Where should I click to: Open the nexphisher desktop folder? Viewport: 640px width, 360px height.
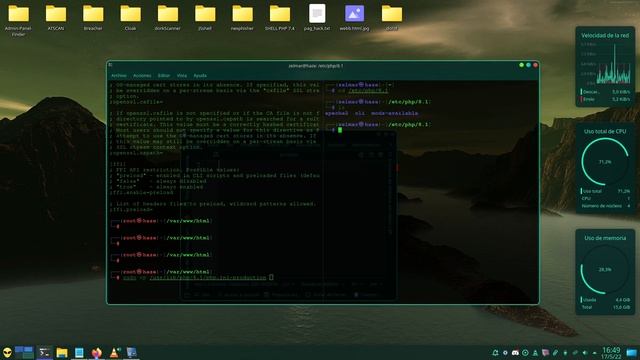pyautogui.click(x=242, y=18)
